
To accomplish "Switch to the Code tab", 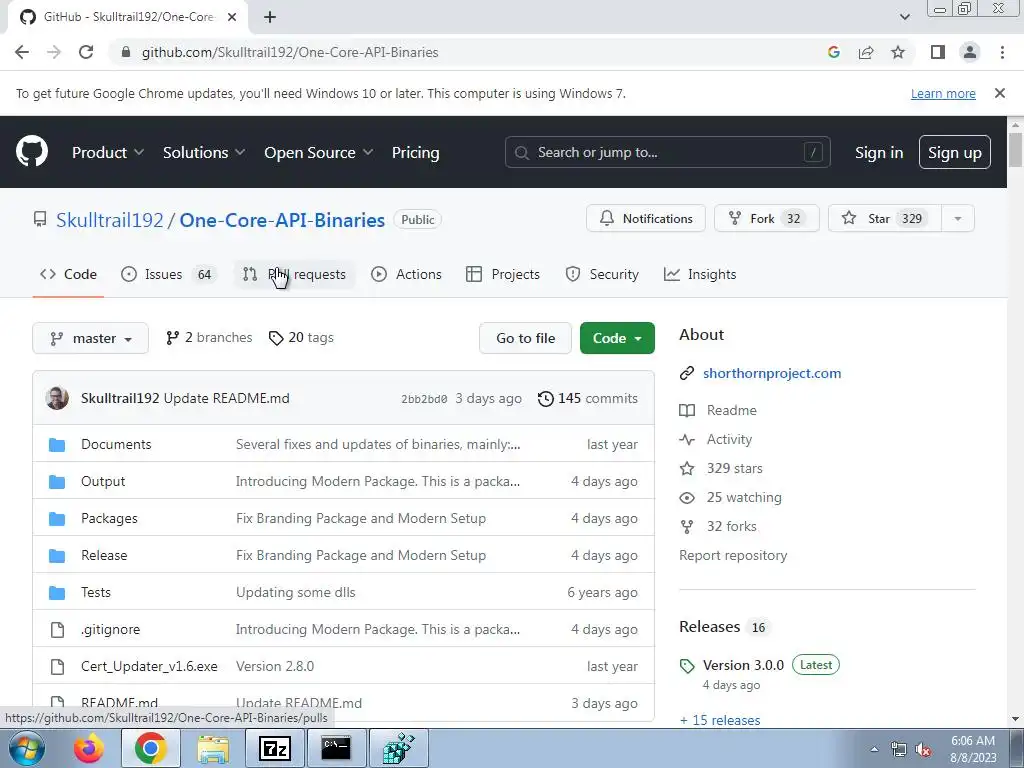I will 69,274.
